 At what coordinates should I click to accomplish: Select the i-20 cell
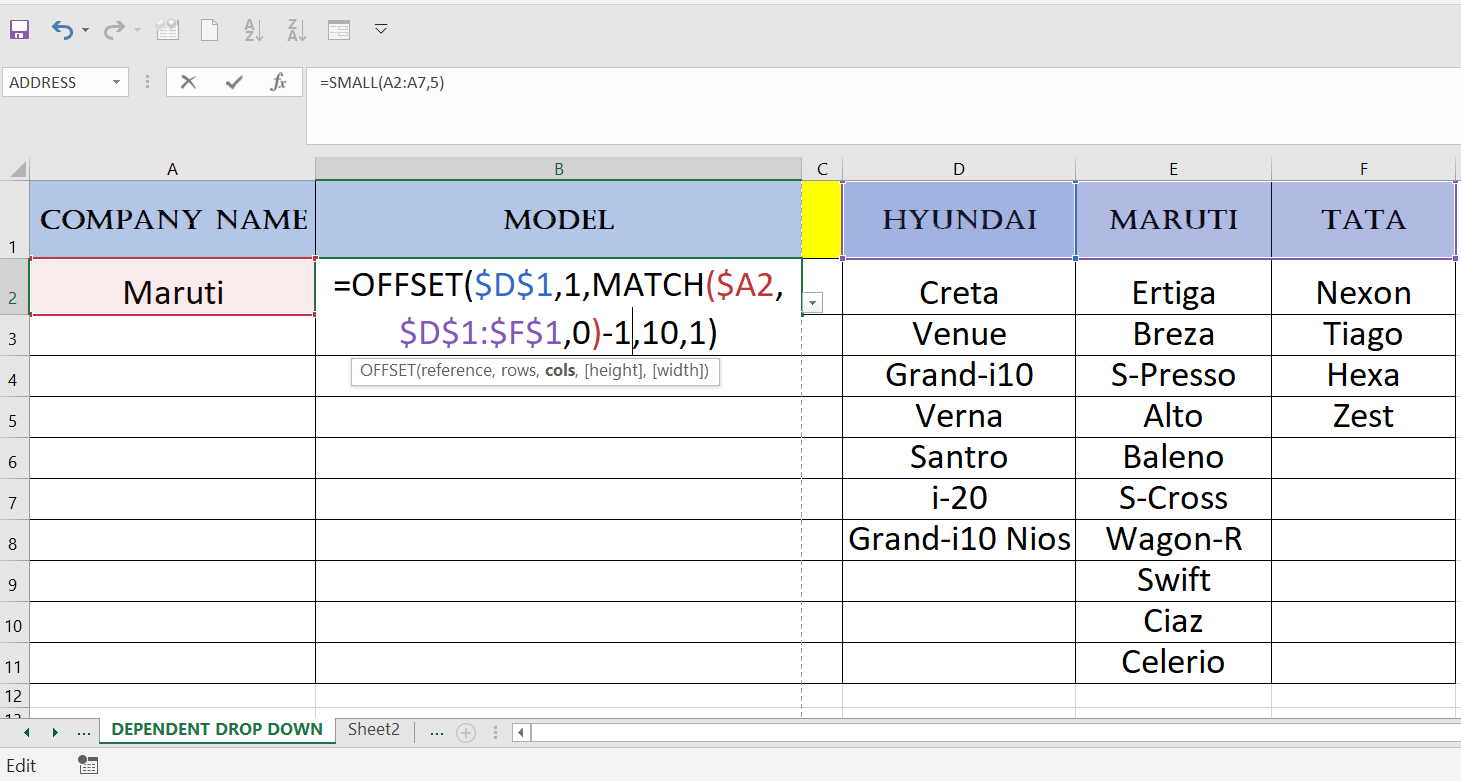959,498
